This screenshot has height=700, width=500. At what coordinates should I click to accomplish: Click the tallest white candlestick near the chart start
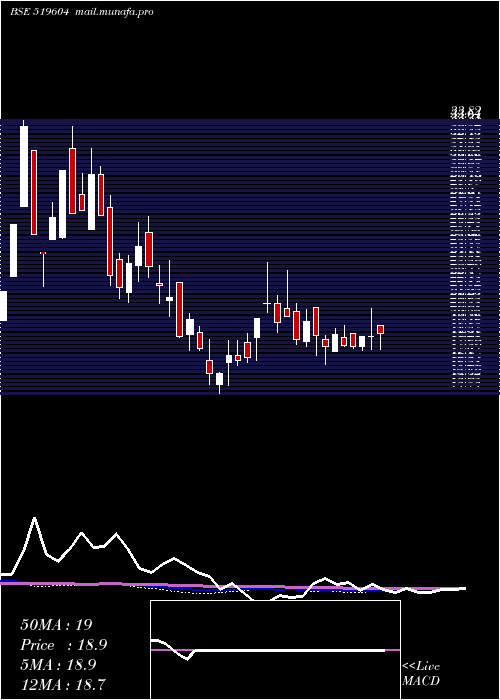(x=24, y=166)
